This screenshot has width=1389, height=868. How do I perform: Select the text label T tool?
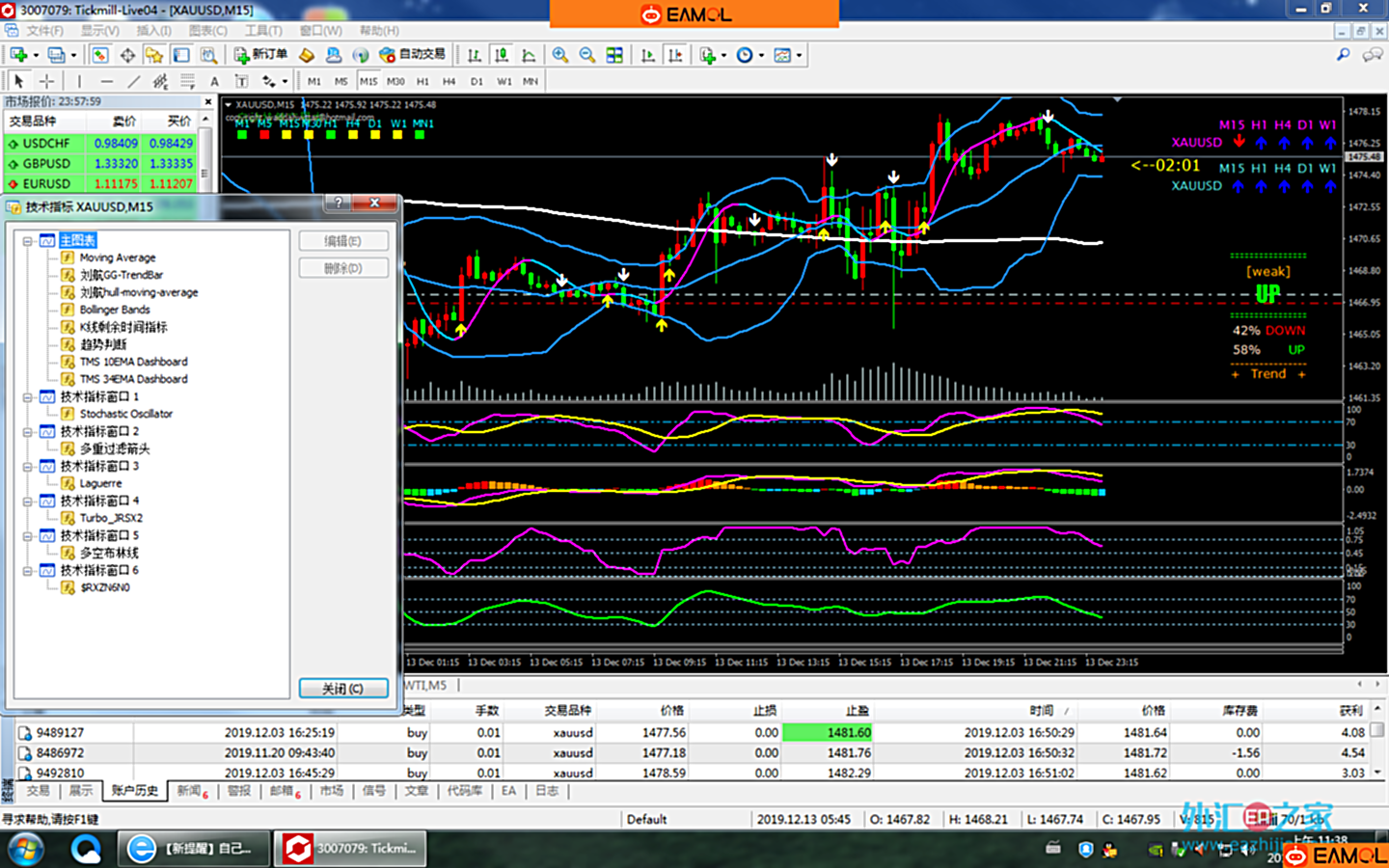(x=241, y=81)
